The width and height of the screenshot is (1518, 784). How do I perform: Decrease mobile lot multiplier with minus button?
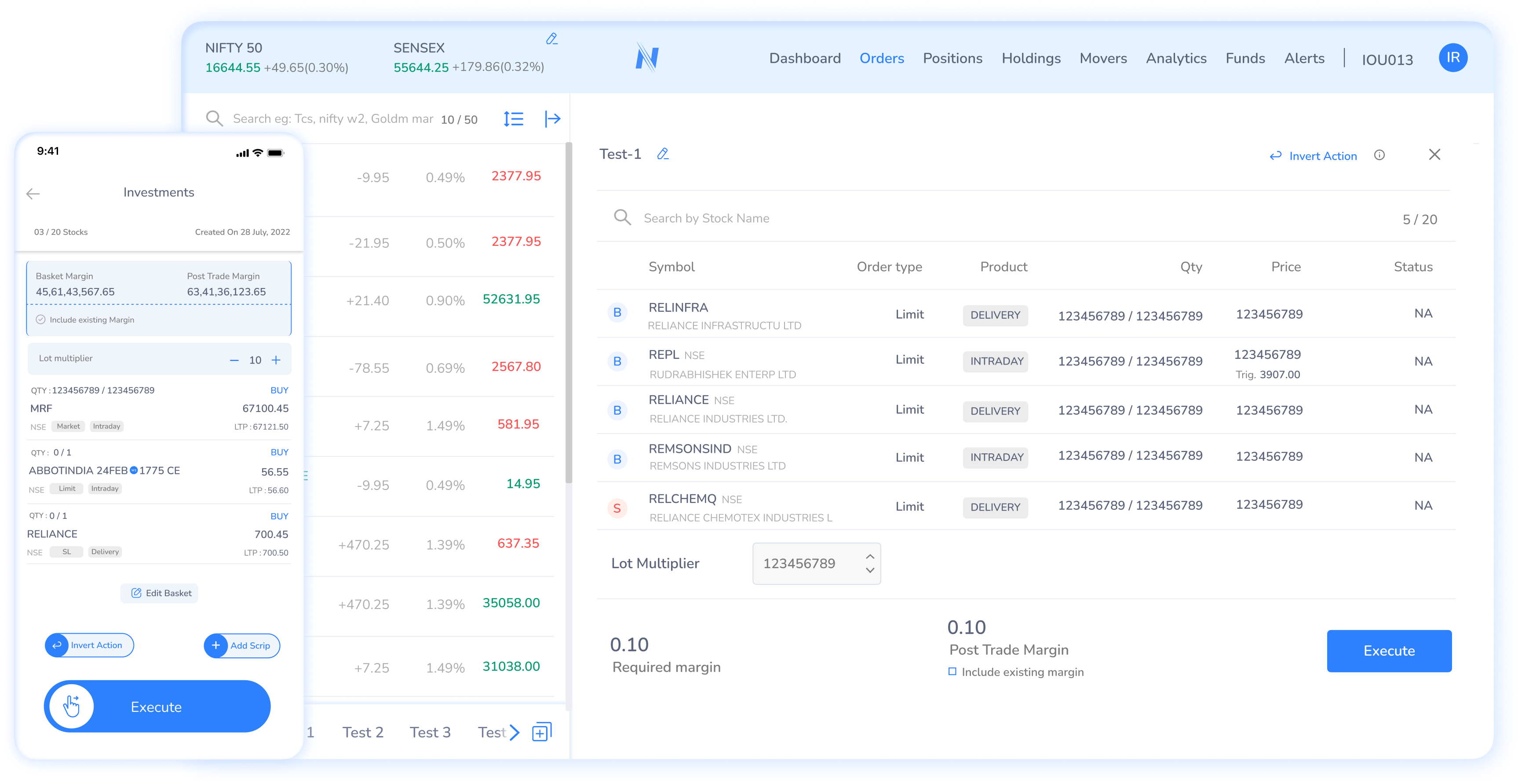tap(234, 360)
